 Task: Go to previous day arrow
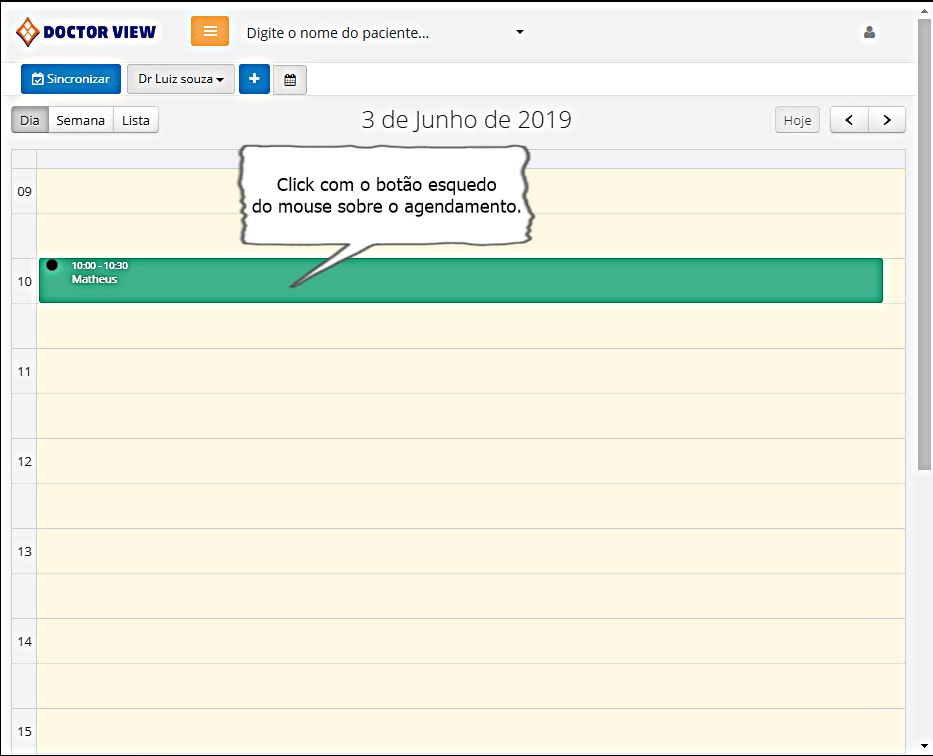click(849, 120)
